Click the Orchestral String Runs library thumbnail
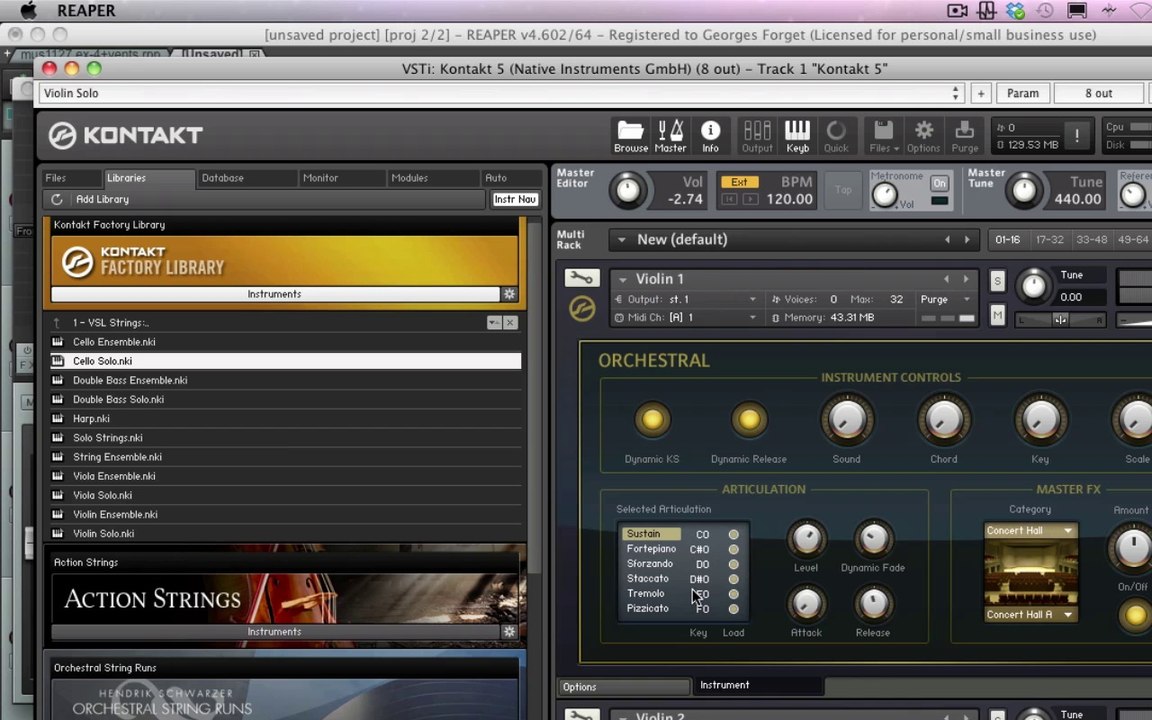 [x=285, y=700]
